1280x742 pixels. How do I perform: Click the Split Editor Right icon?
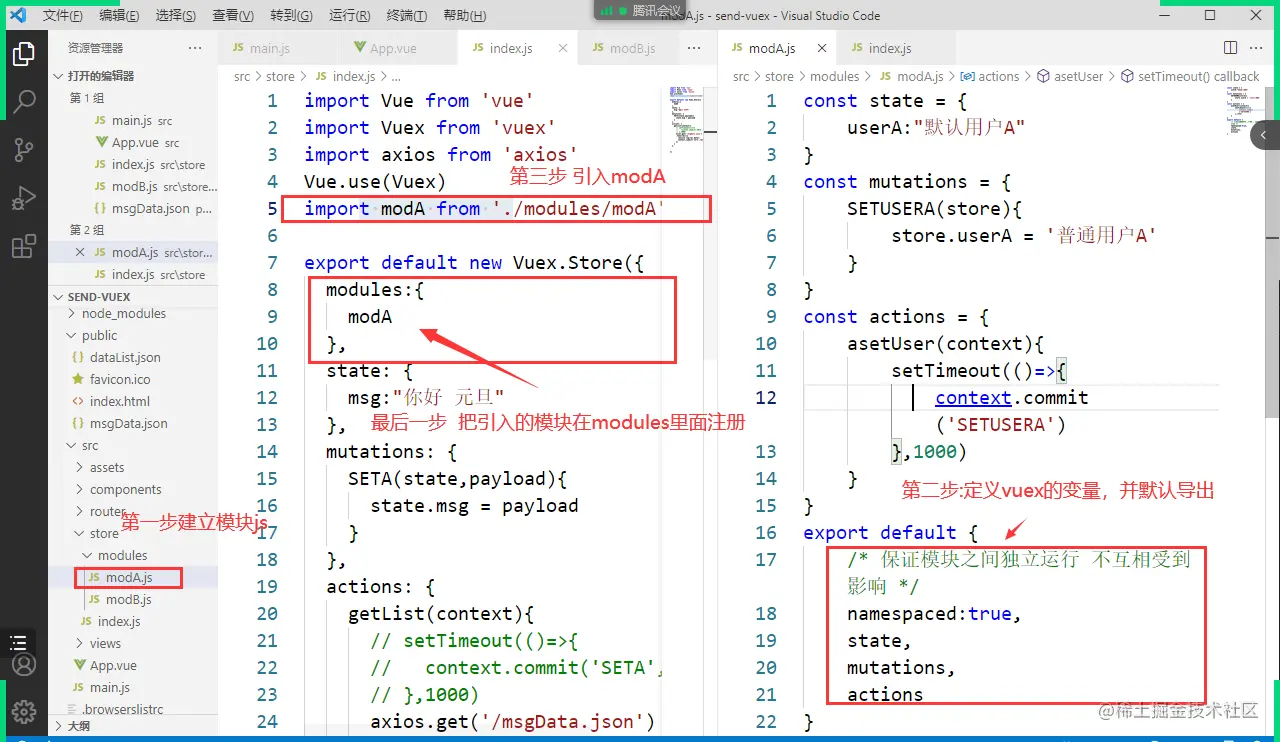click(1231, 48)
